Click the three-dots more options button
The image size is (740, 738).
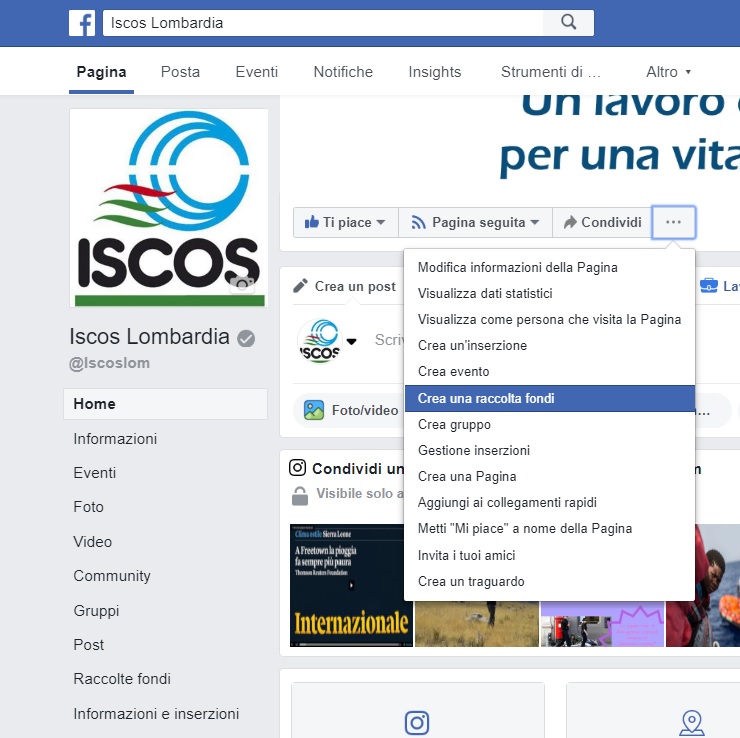(673, 222)
